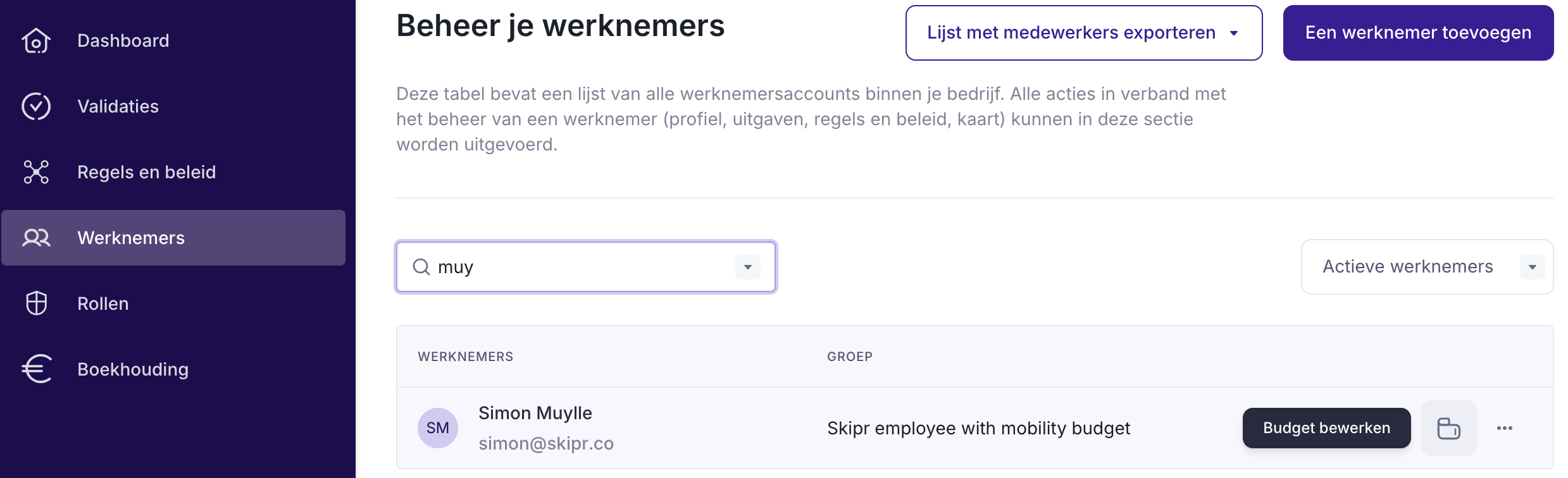Click the employee search input field
The image size is (1568, 478).
pos(582,267)
